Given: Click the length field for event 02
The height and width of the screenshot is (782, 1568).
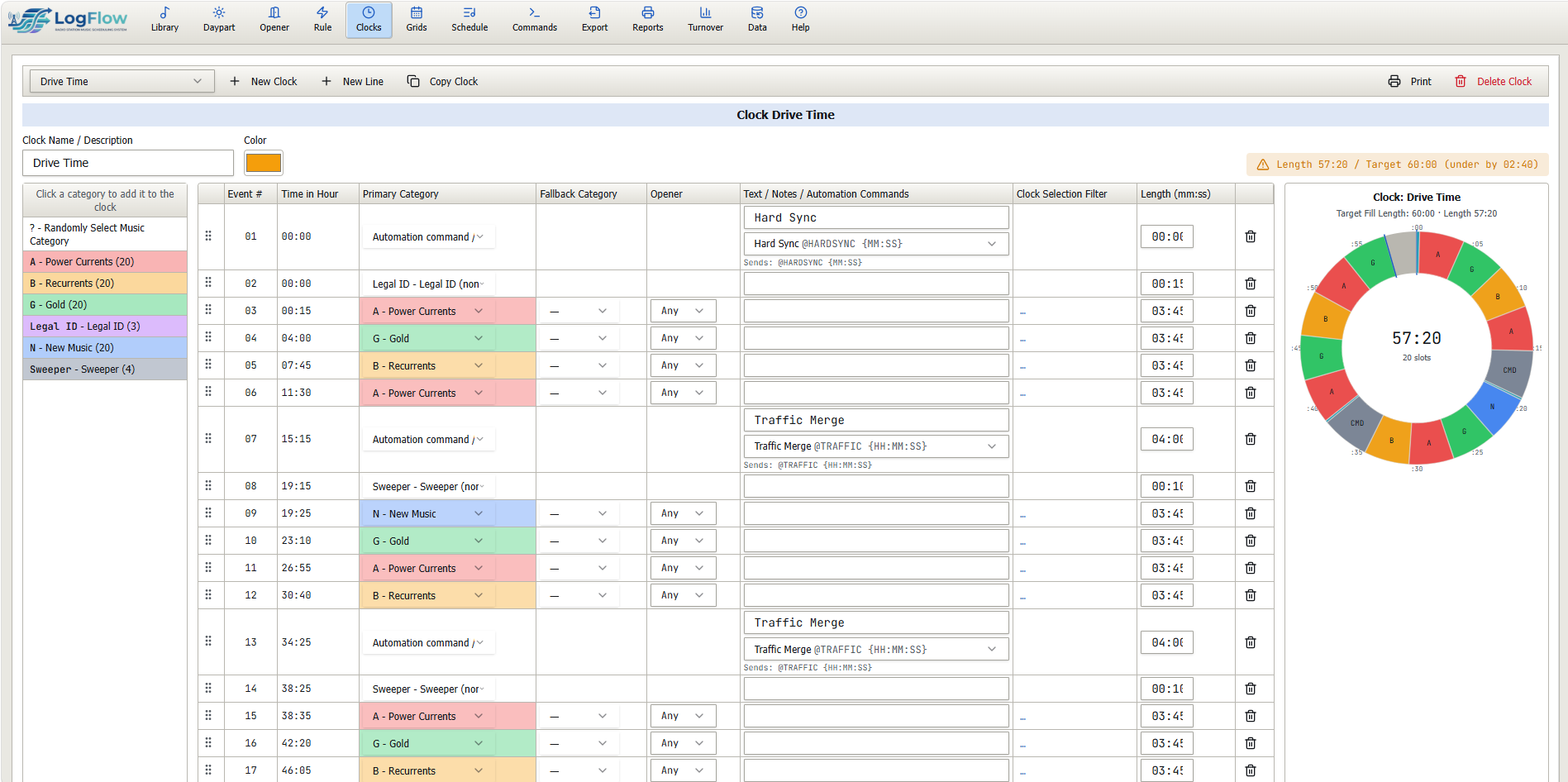Looking at the screenshot, I should click(x=1166, y=284).
